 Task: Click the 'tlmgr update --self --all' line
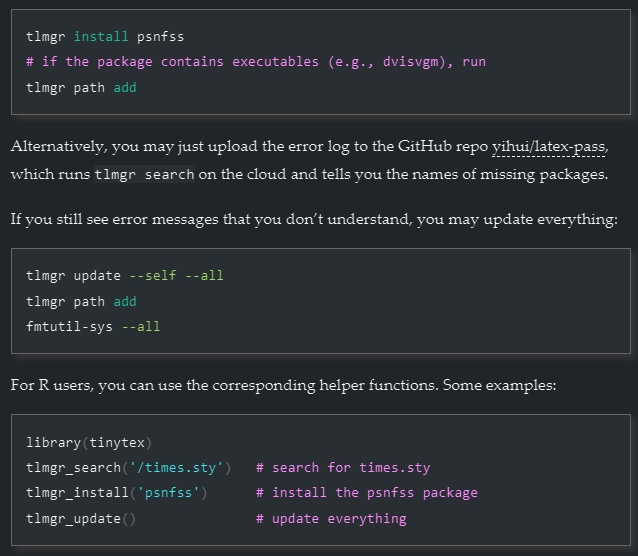pyautogui.click(x=124, y=275)
